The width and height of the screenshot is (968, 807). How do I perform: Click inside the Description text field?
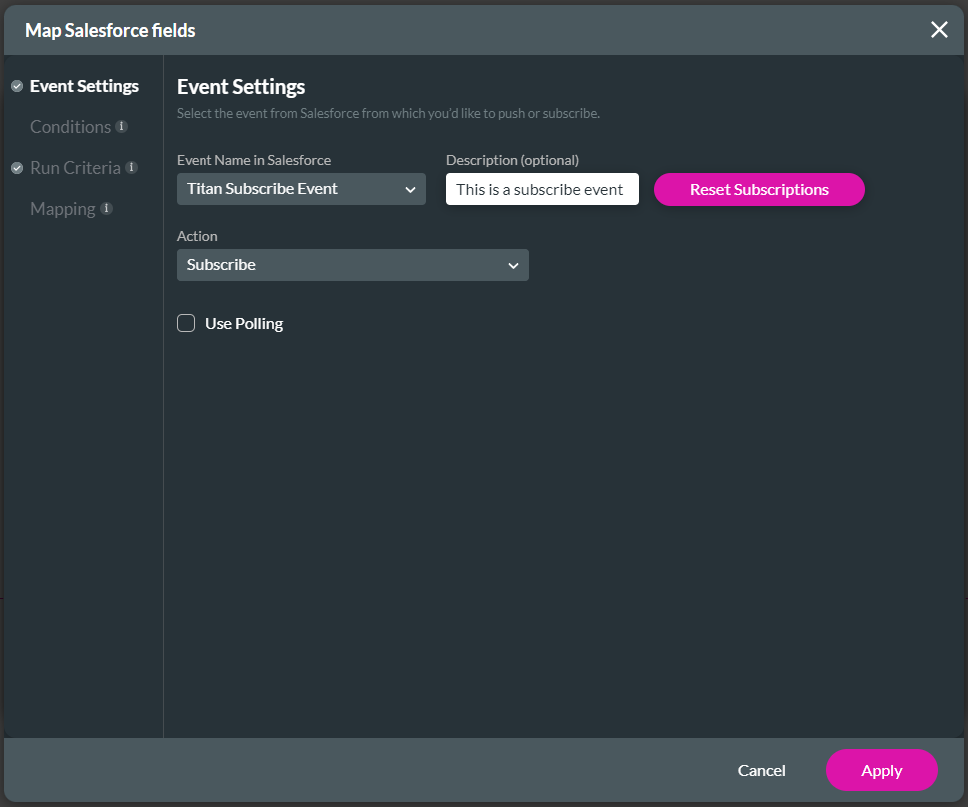[x=542, y=189]
